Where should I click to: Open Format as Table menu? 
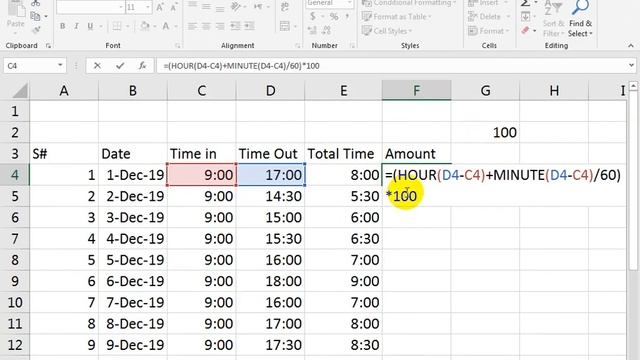click(397, 17)
